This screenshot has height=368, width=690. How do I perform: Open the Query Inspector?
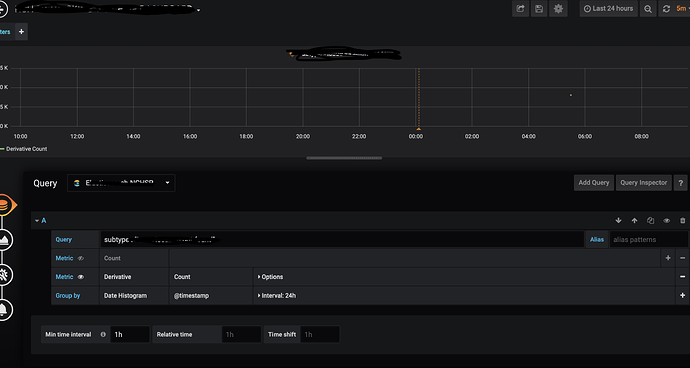pos(644,183)
